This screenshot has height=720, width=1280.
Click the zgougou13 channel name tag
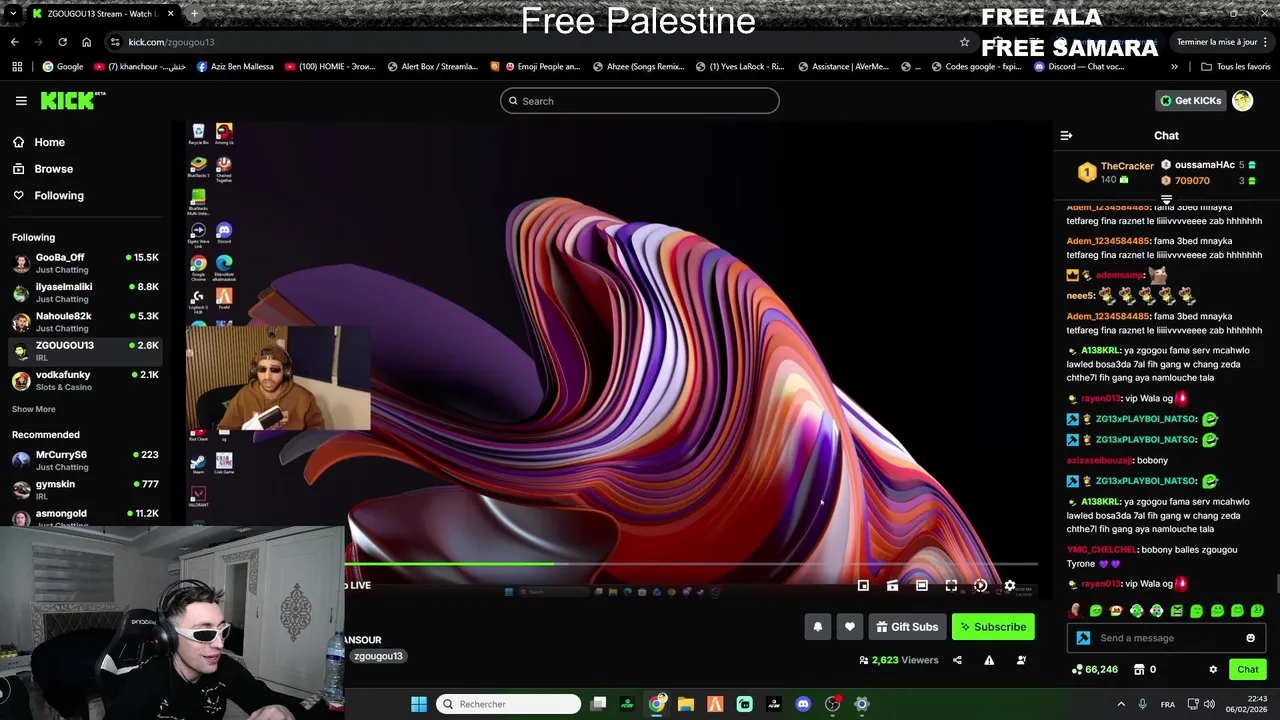(378, 656)
